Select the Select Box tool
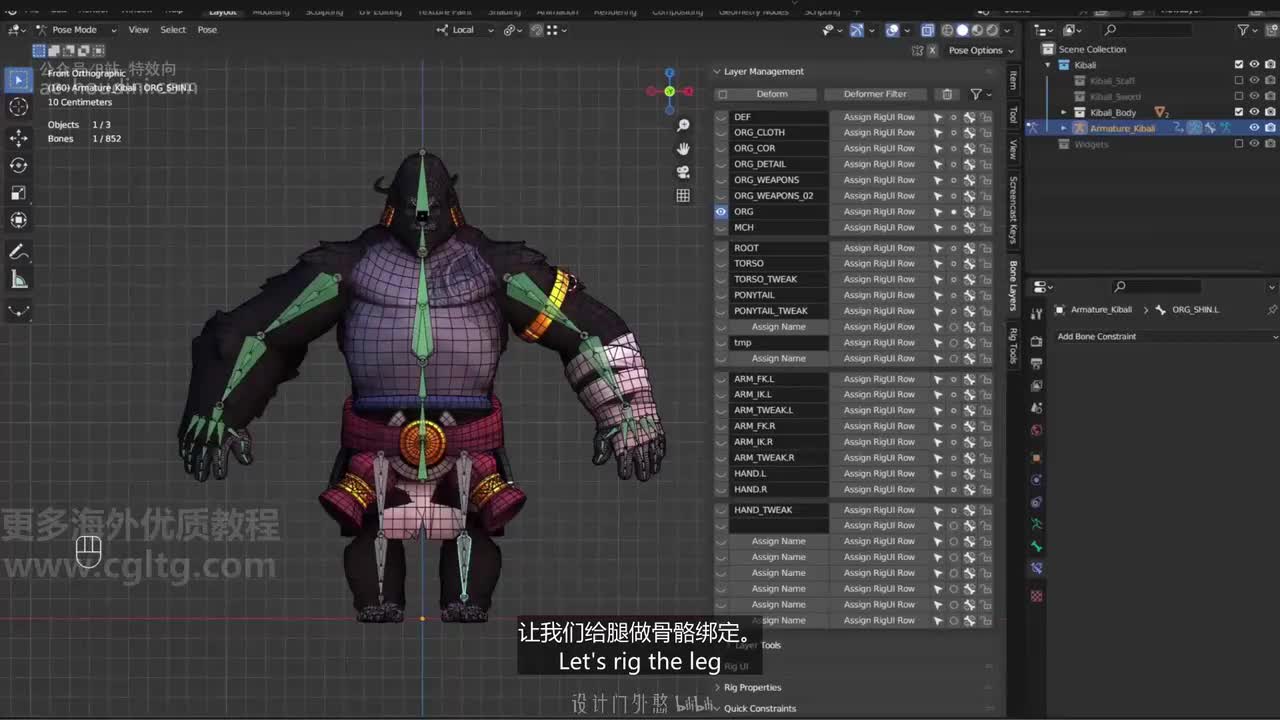This screenshot has height=720, width=1280. pyautogui.click(x=19, y=79)
